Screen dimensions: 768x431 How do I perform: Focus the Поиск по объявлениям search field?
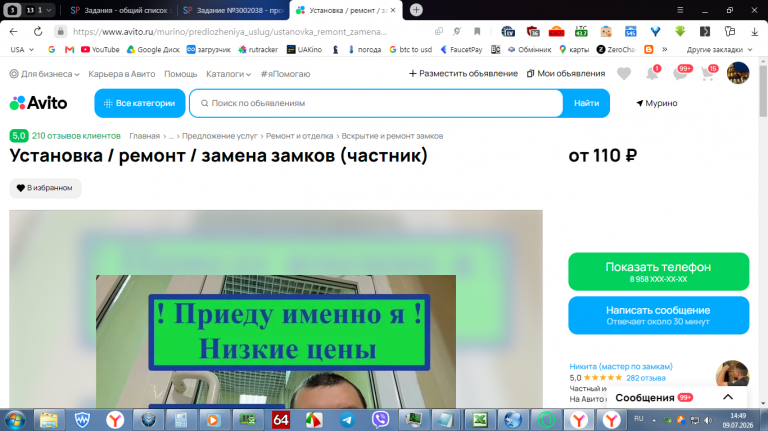click(376, 103)
